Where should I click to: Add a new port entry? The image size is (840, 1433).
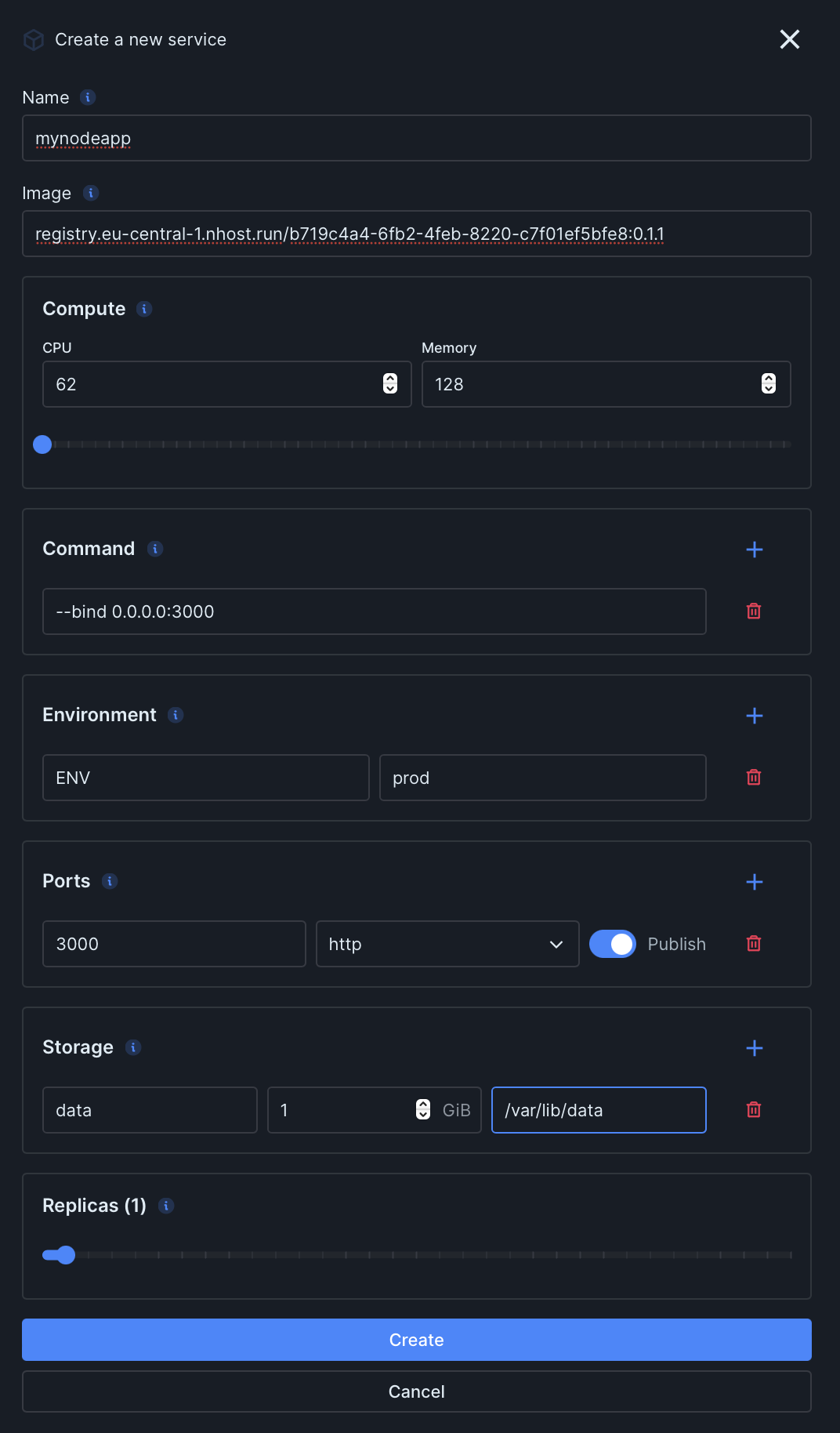[x=754, y=882]
